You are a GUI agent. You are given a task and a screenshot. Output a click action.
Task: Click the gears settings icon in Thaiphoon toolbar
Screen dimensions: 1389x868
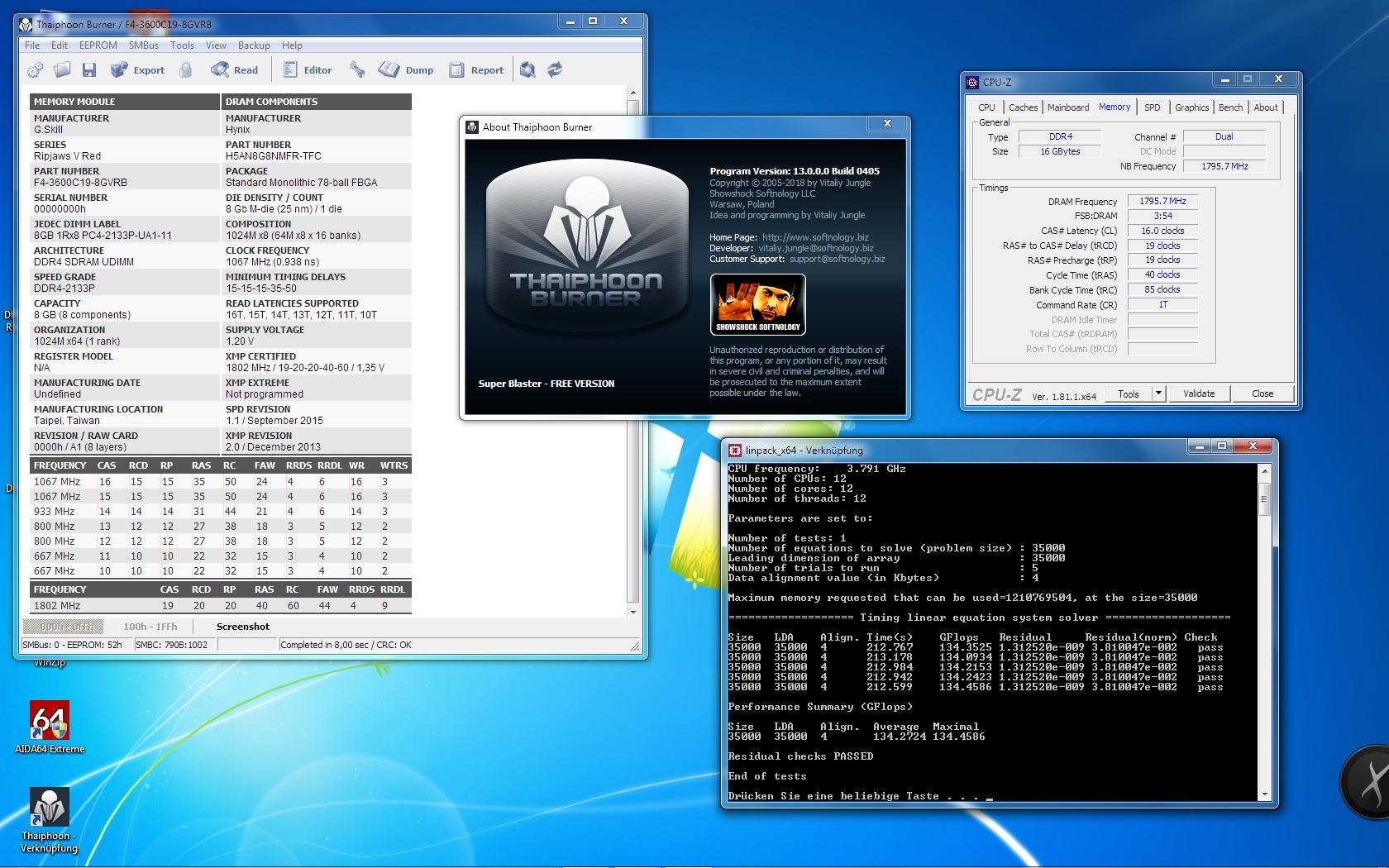36,70
